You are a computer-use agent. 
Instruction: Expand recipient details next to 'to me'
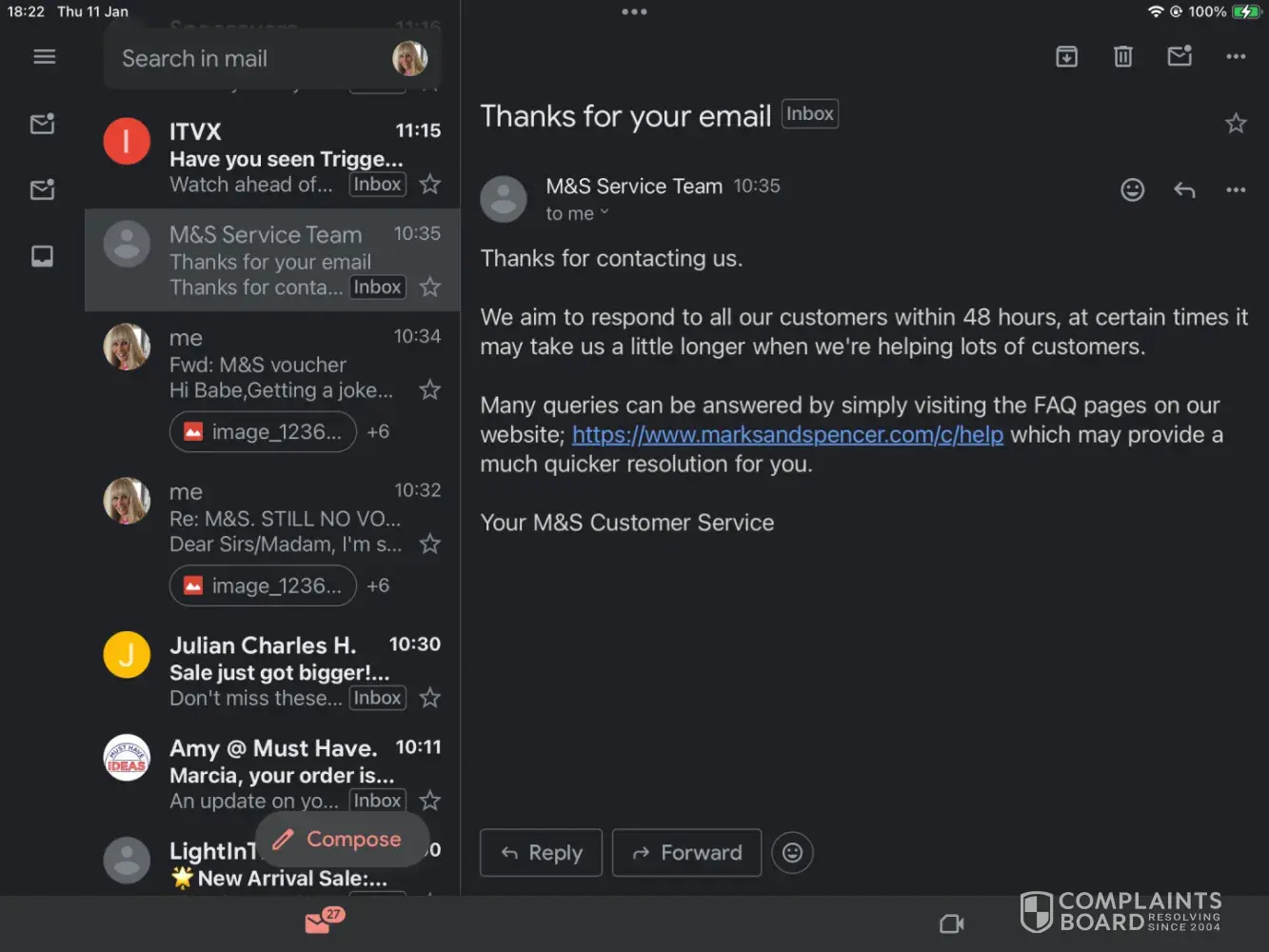coord(604,213)
